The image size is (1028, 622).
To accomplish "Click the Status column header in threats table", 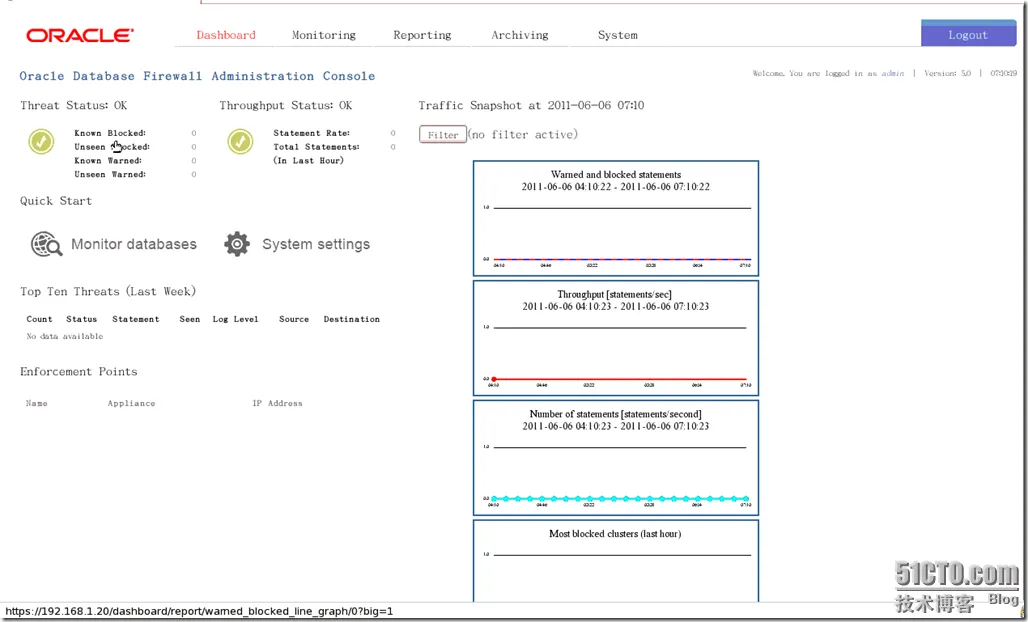I will [81, 319].
